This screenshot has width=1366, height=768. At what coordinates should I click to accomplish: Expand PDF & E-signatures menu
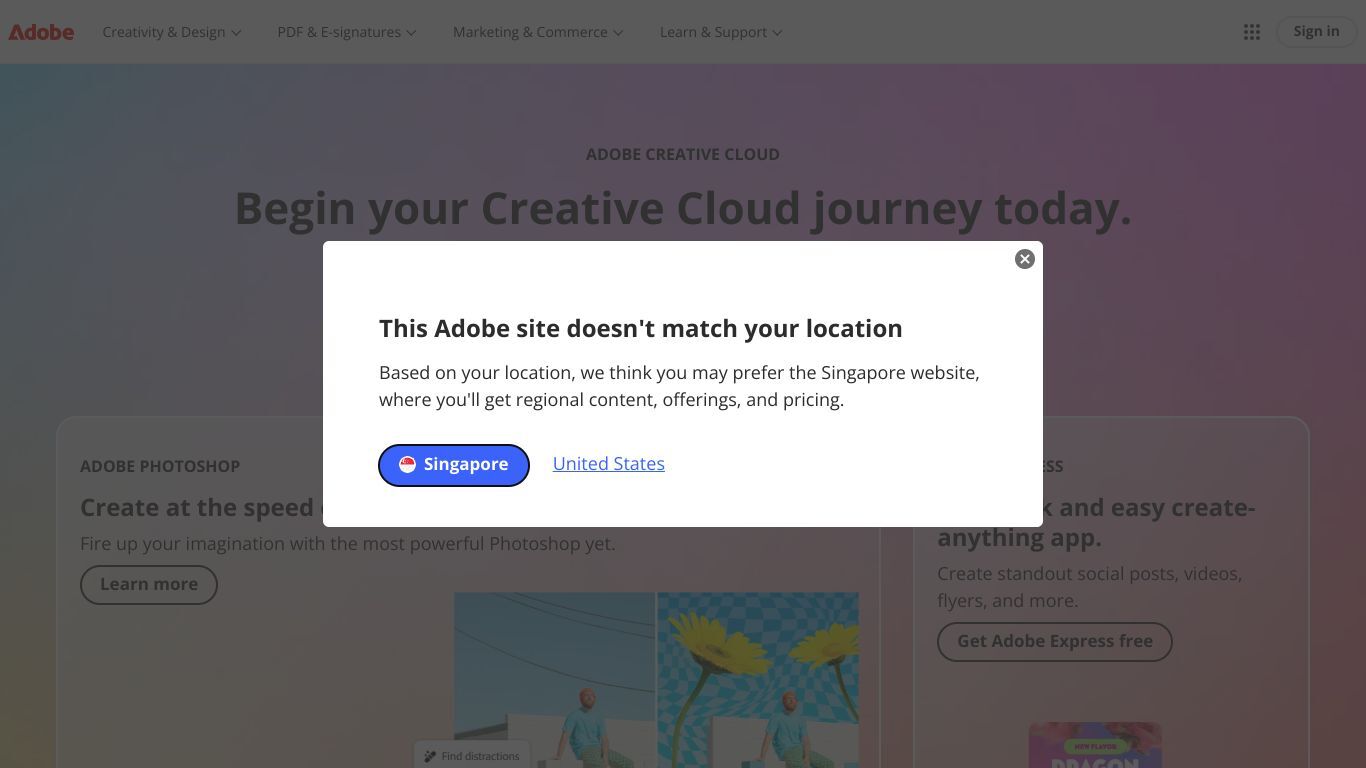point(347,32)
